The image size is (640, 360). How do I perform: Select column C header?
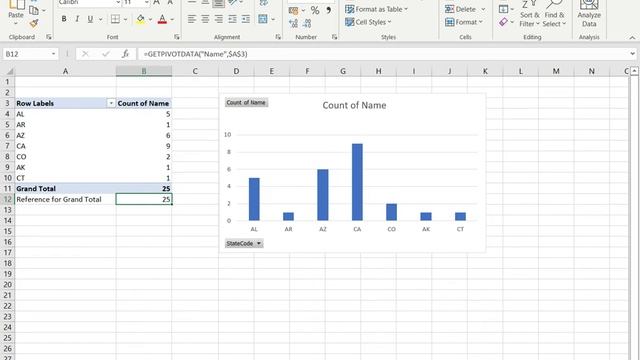coord(195,71)
